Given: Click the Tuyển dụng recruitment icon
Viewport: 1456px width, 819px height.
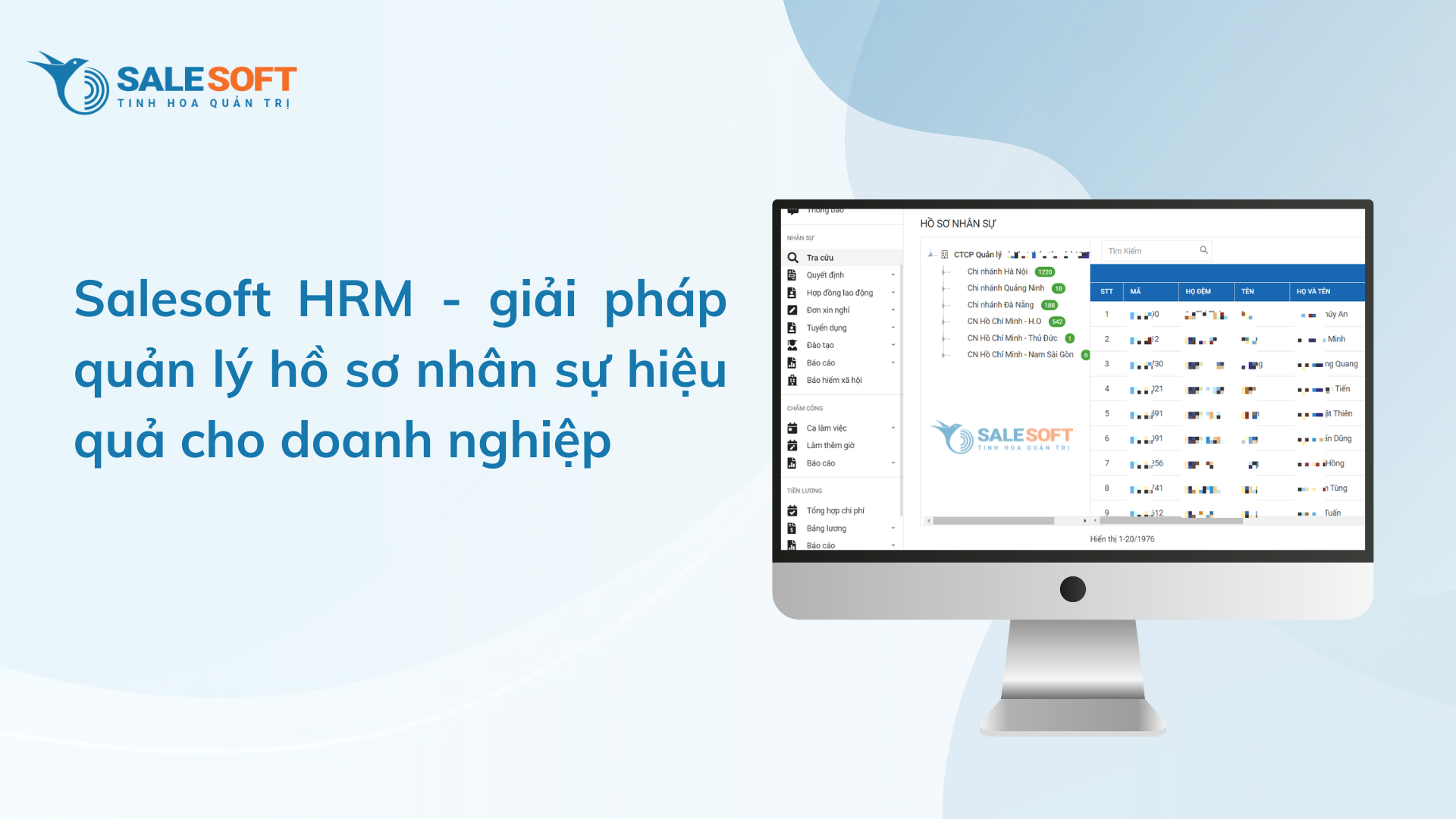Looking at the screenshot, I should coord(792,328).
